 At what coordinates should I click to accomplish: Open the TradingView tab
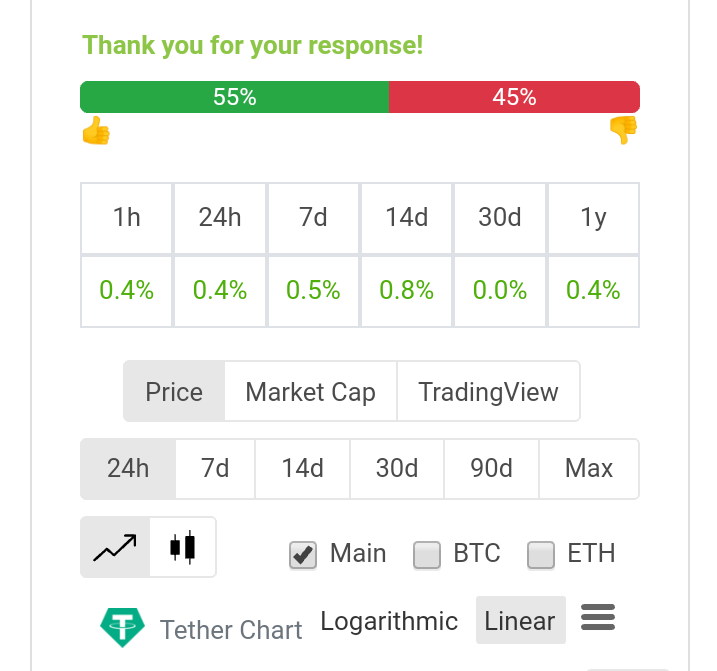click(488, 392)
